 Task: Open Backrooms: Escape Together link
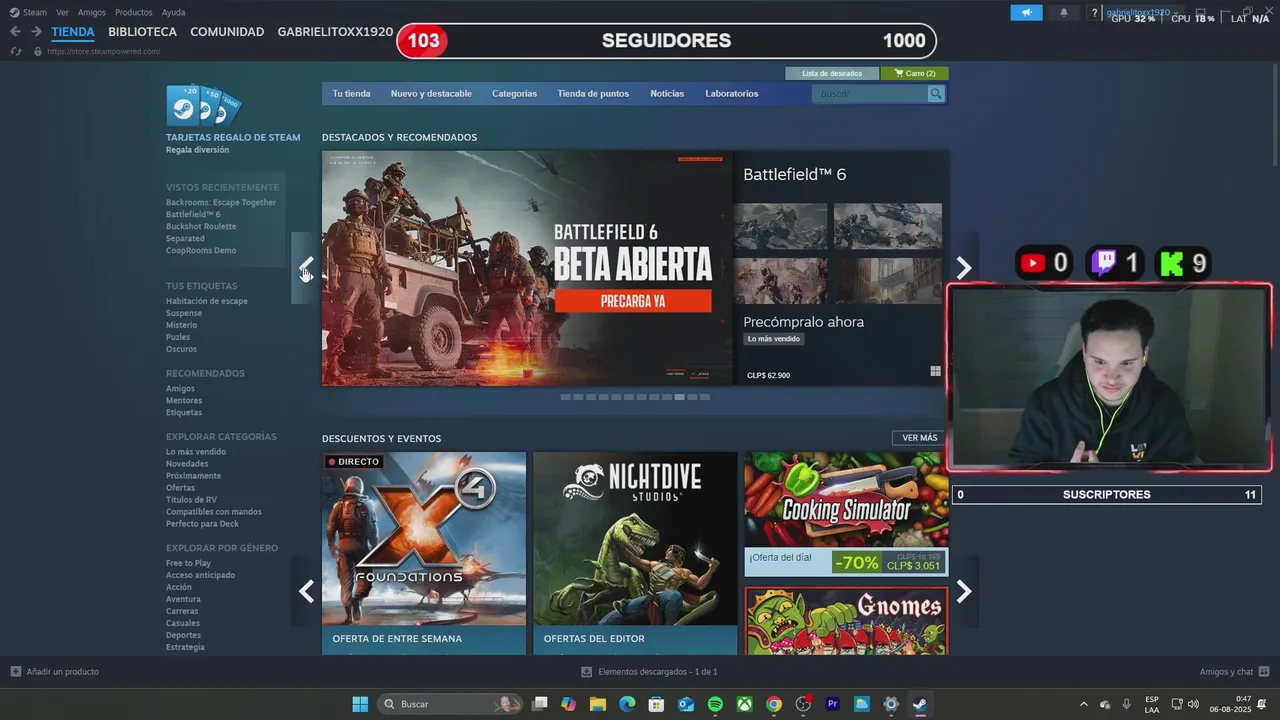click(221, 203)
